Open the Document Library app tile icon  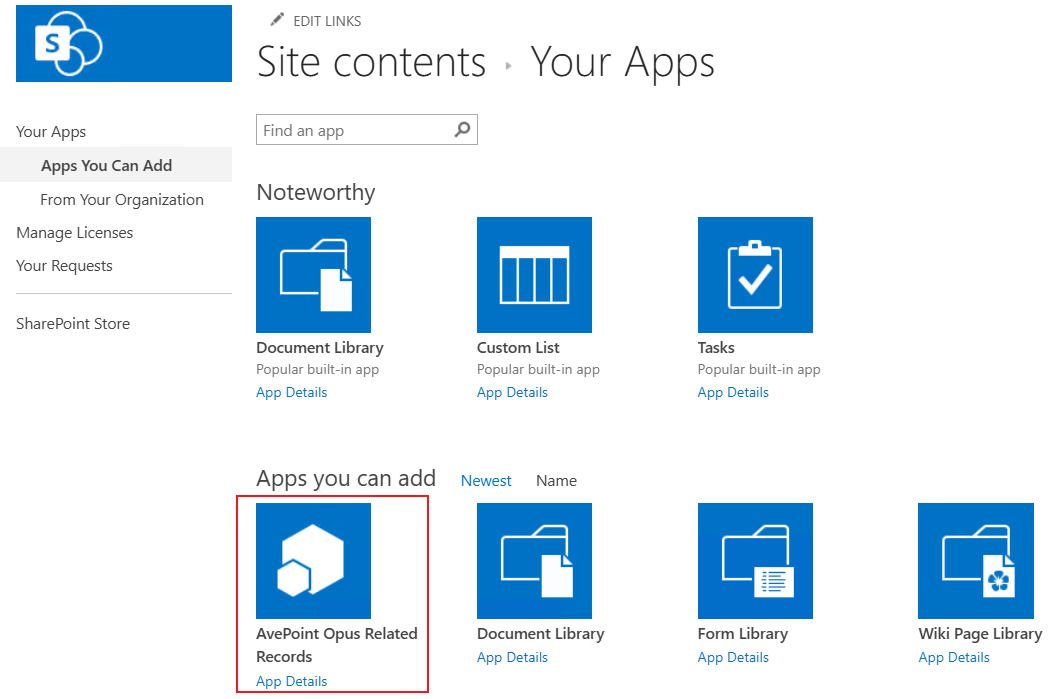pos(314,274)
